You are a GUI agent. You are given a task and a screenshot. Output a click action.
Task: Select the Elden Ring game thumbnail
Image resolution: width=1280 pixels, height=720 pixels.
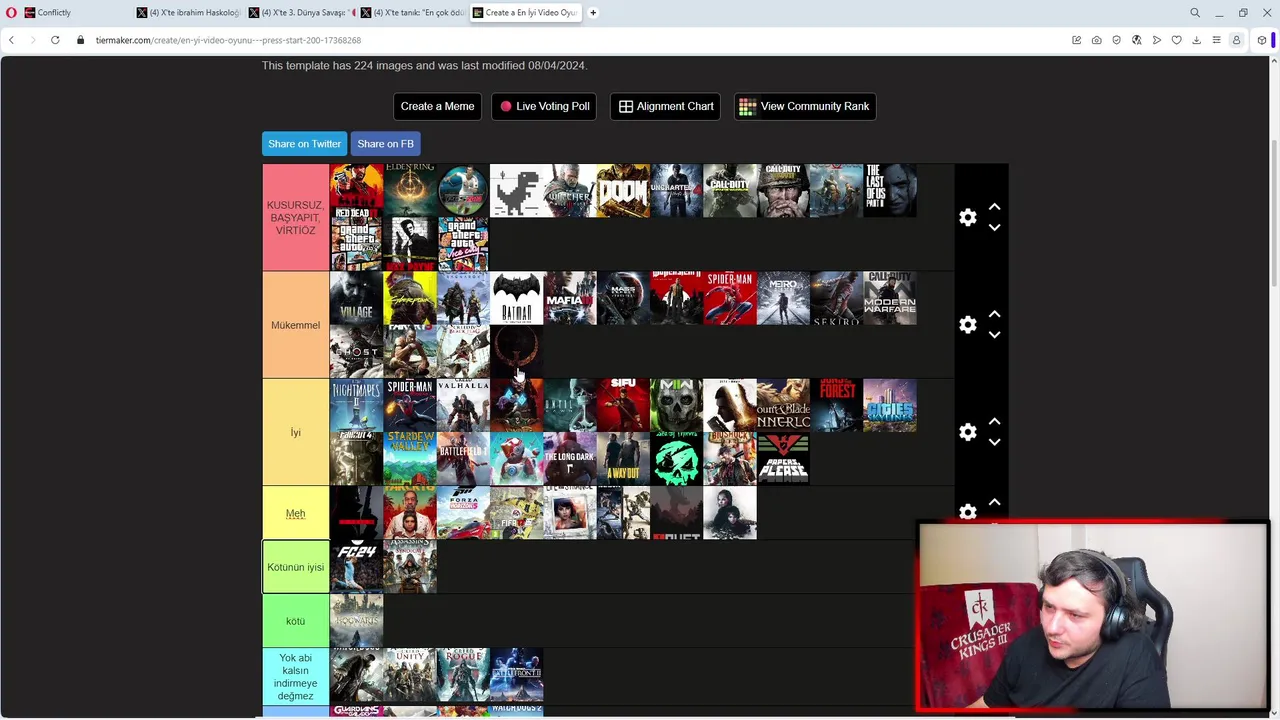coord(410,190)
